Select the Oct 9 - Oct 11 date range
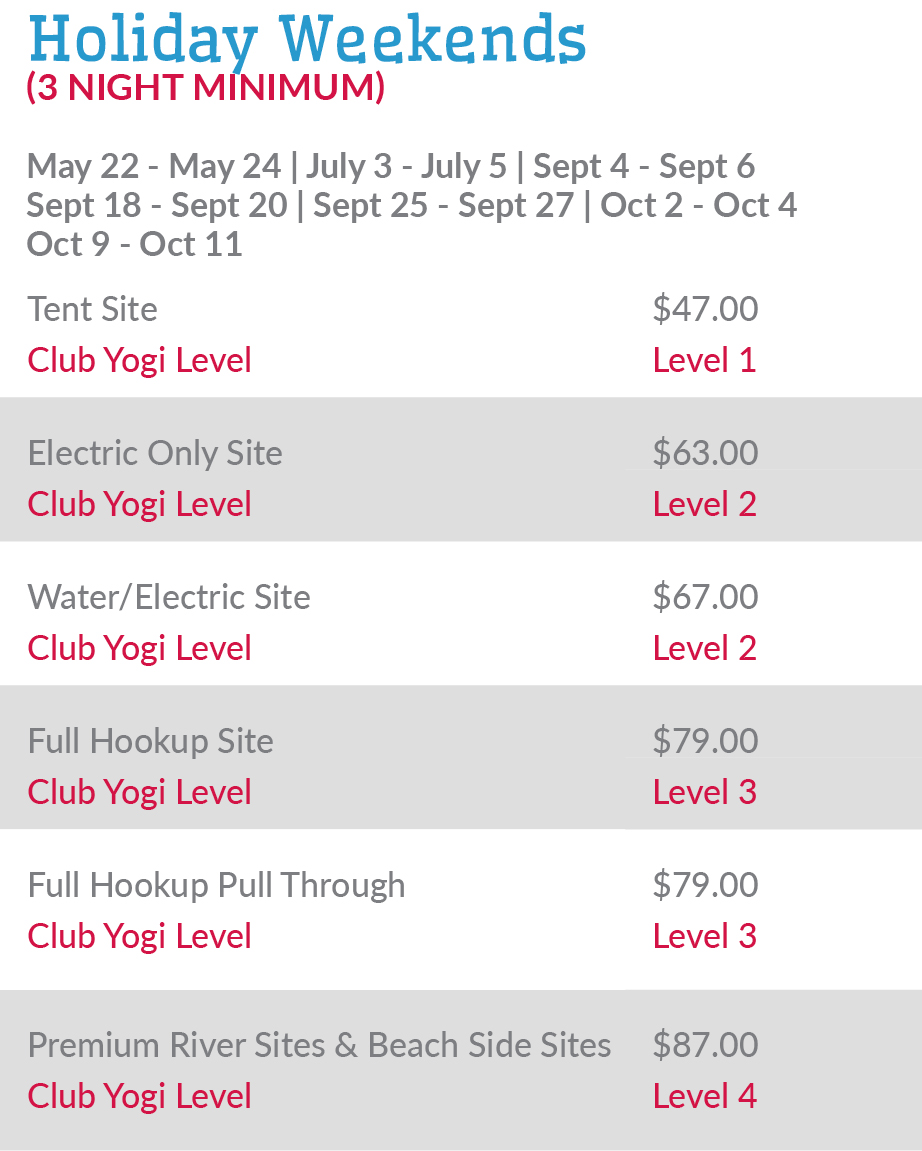The width and height of the screenshot is (922, 1151). tap(134, 244)
